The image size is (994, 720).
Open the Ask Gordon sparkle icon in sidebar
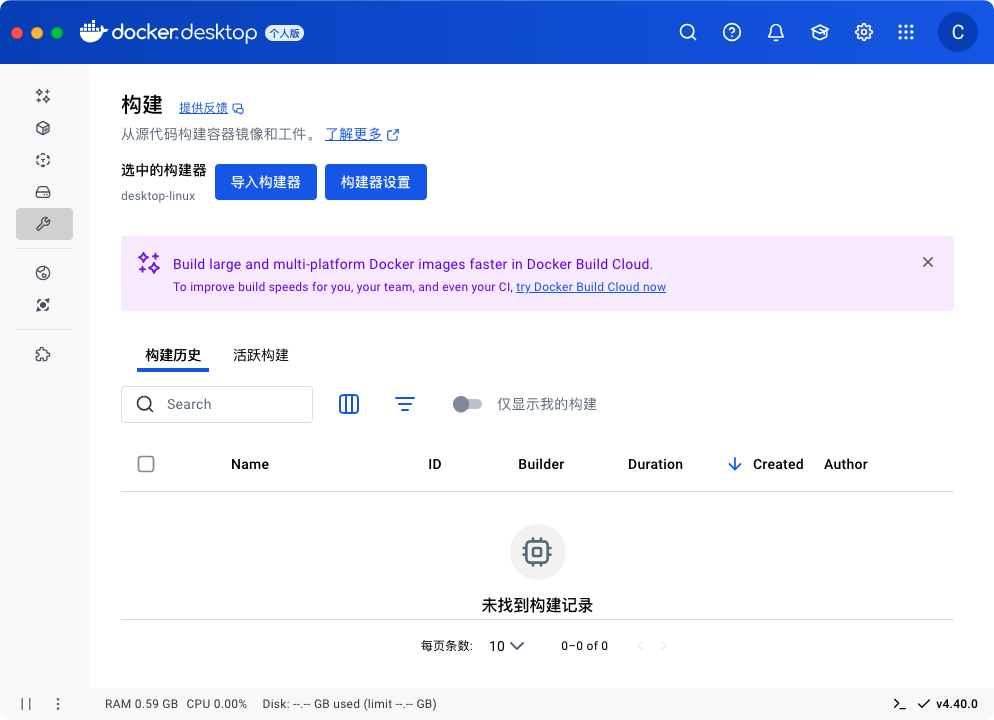tap(43, 96)
